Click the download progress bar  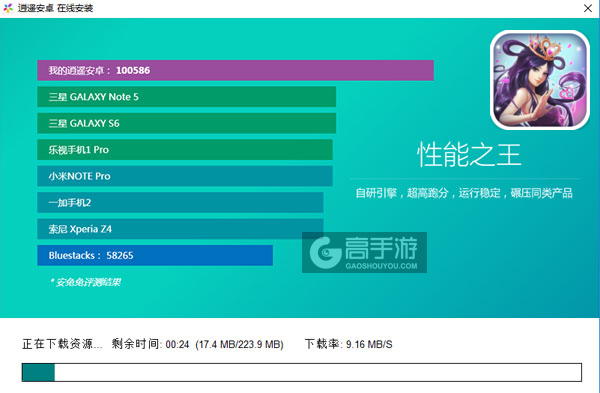[302, 372]
